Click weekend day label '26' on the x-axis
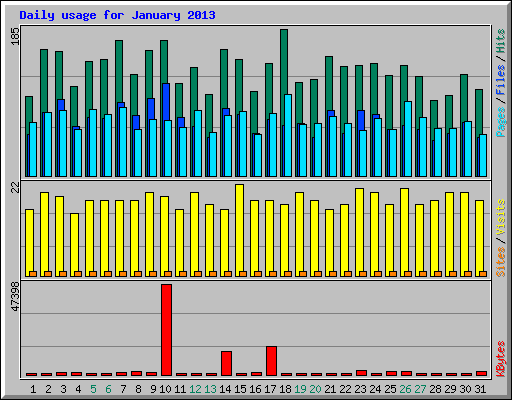This screenshot has height=400, width=512. coord(405,389)
